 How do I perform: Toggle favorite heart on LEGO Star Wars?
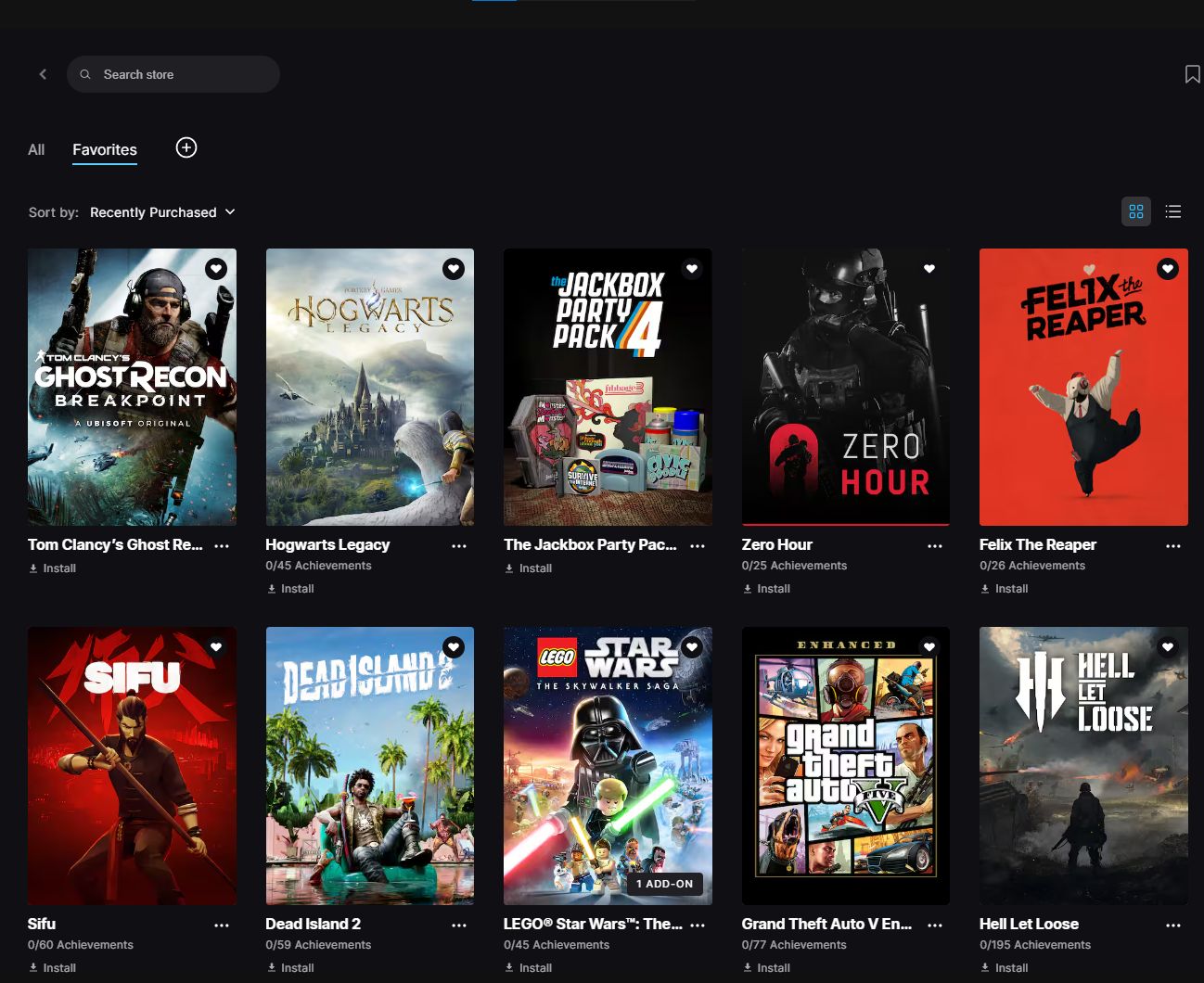point(692,647)
